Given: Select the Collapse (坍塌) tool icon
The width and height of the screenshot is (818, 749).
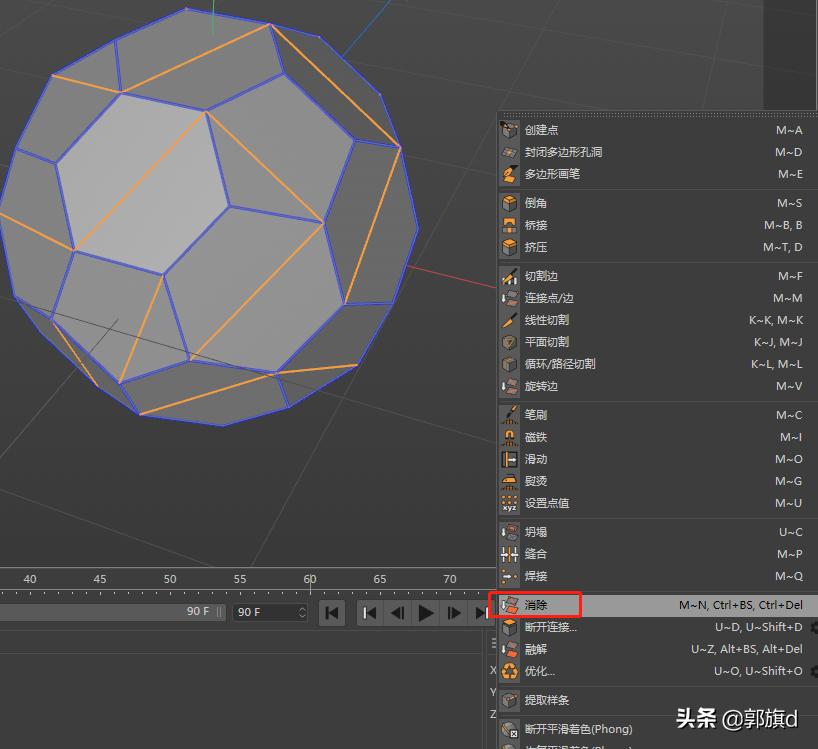Looking at the screenshot, I should point(510,531).
